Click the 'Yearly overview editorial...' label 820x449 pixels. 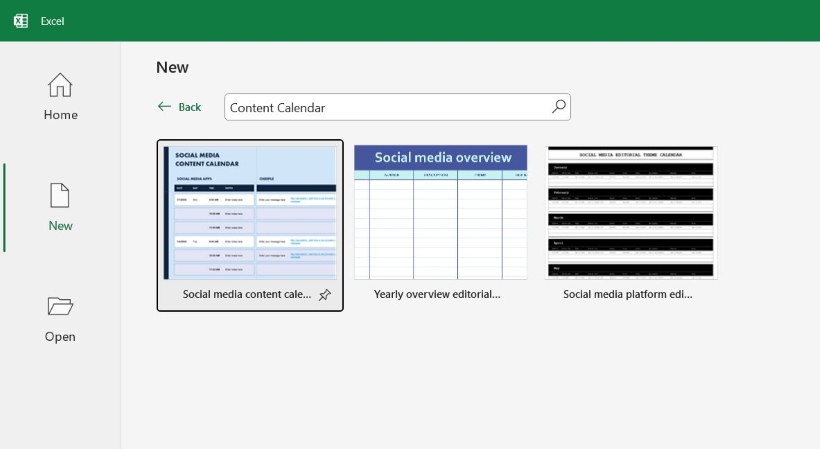click(x=437, y=294)
